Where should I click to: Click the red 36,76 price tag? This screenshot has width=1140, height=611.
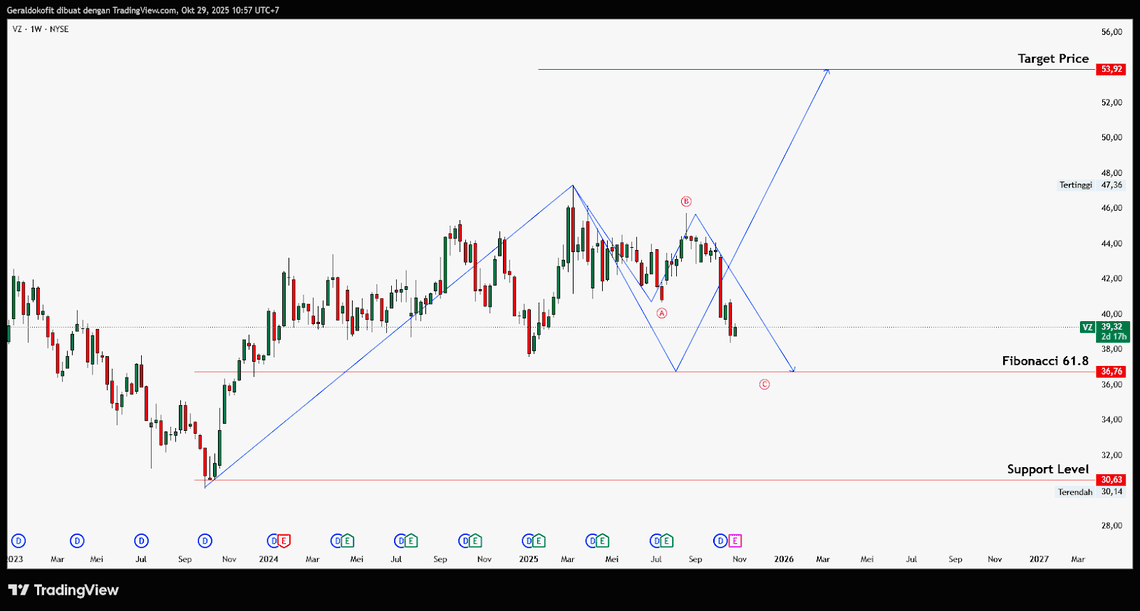pyautogui.click(x=1111, y=372)
